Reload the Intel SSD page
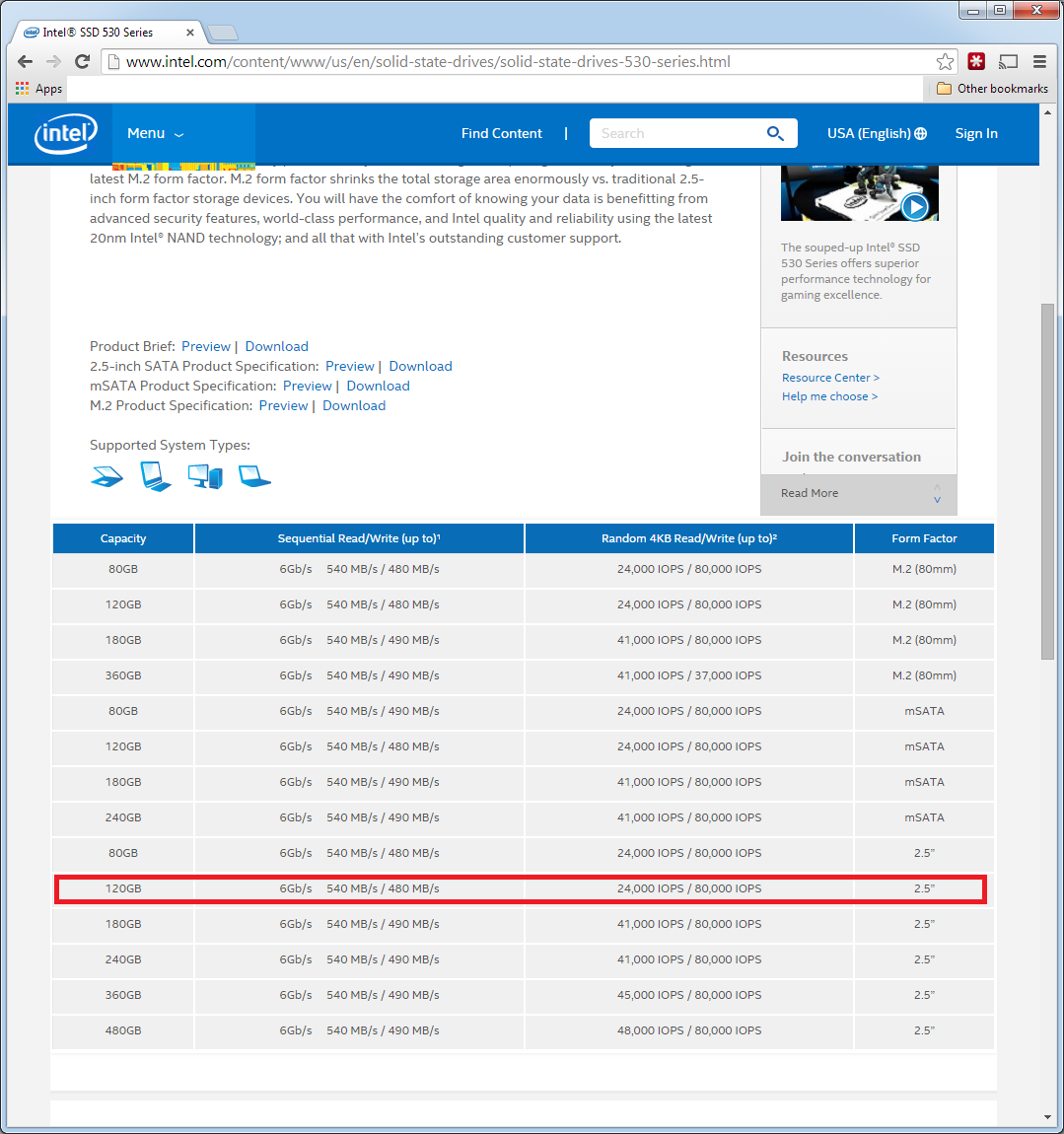1064x1134 pixels. point(83,62)
